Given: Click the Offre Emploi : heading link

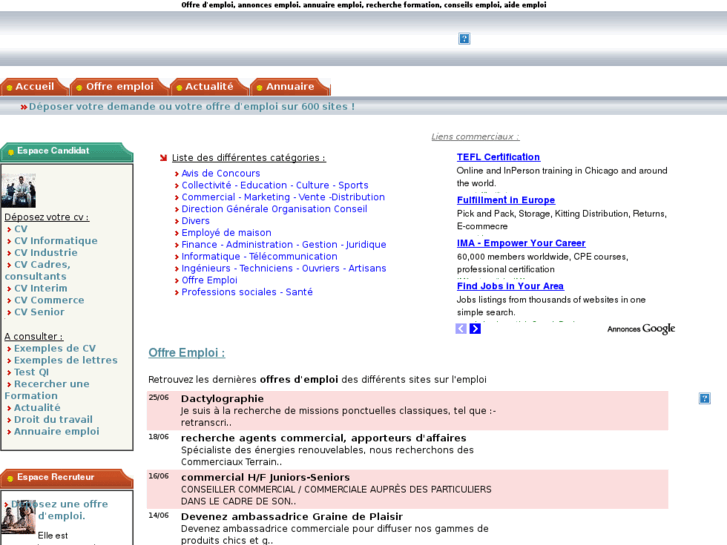Looking at the screenshot, I should [187, 353].
